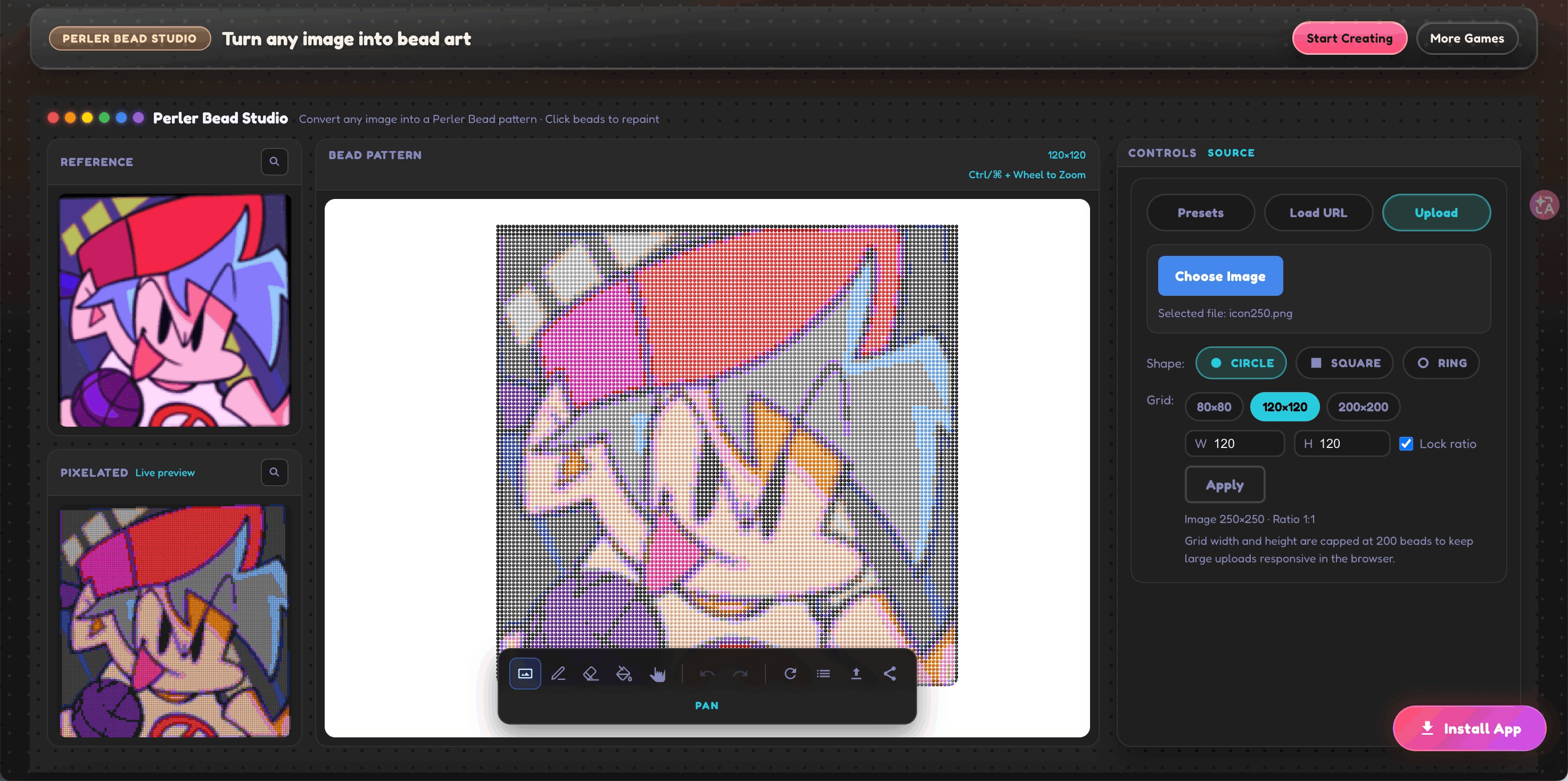Image resolution: width=1568 pixels, height=781 pixels.
Task: Set grid size to 120×120
Action: tap(1284, 407)
